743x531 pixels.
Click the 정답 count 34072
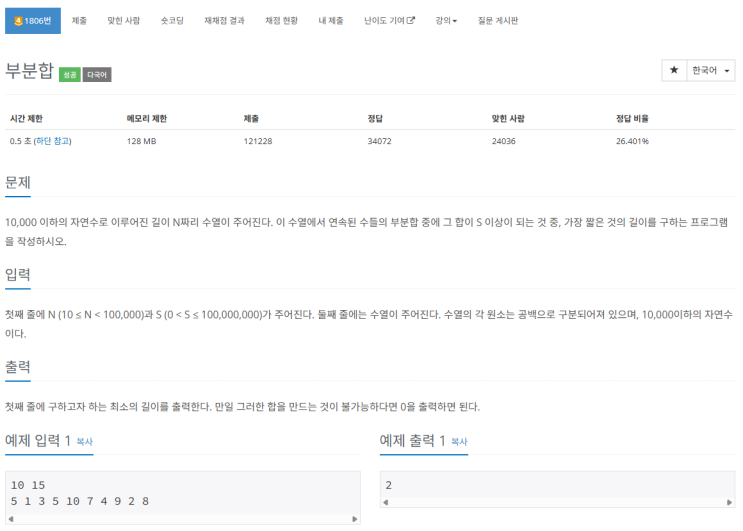[380, 141]
